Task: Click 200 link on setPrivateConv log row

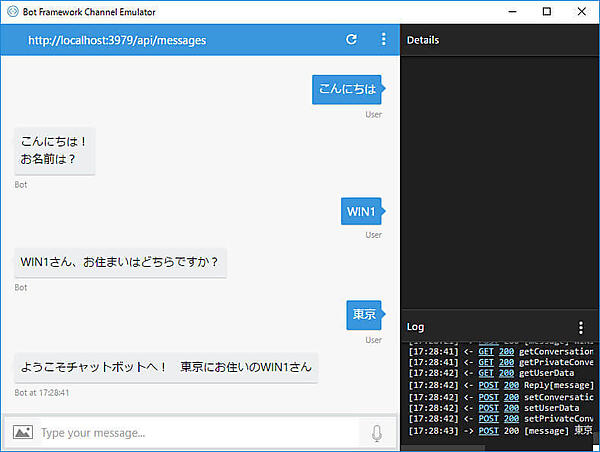Action: (511, 419)
